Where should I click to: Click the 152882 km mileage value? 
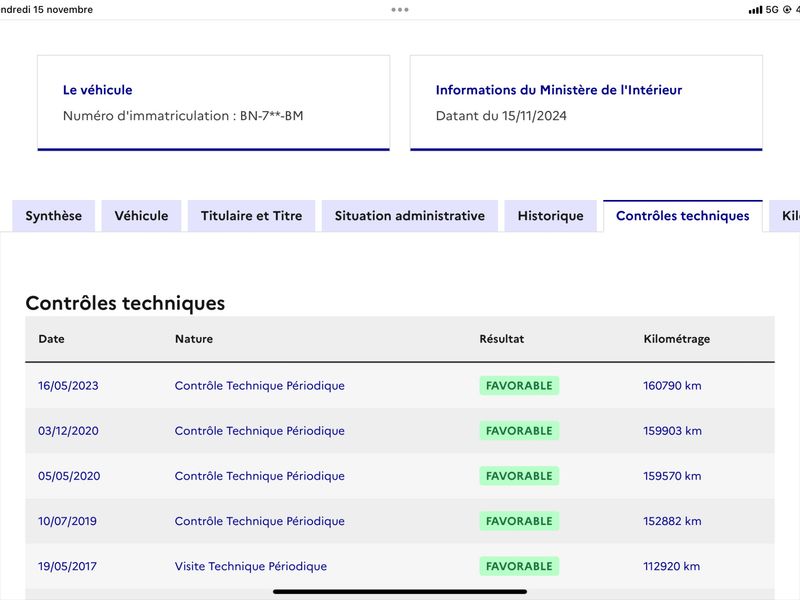[x=672, y=521]
